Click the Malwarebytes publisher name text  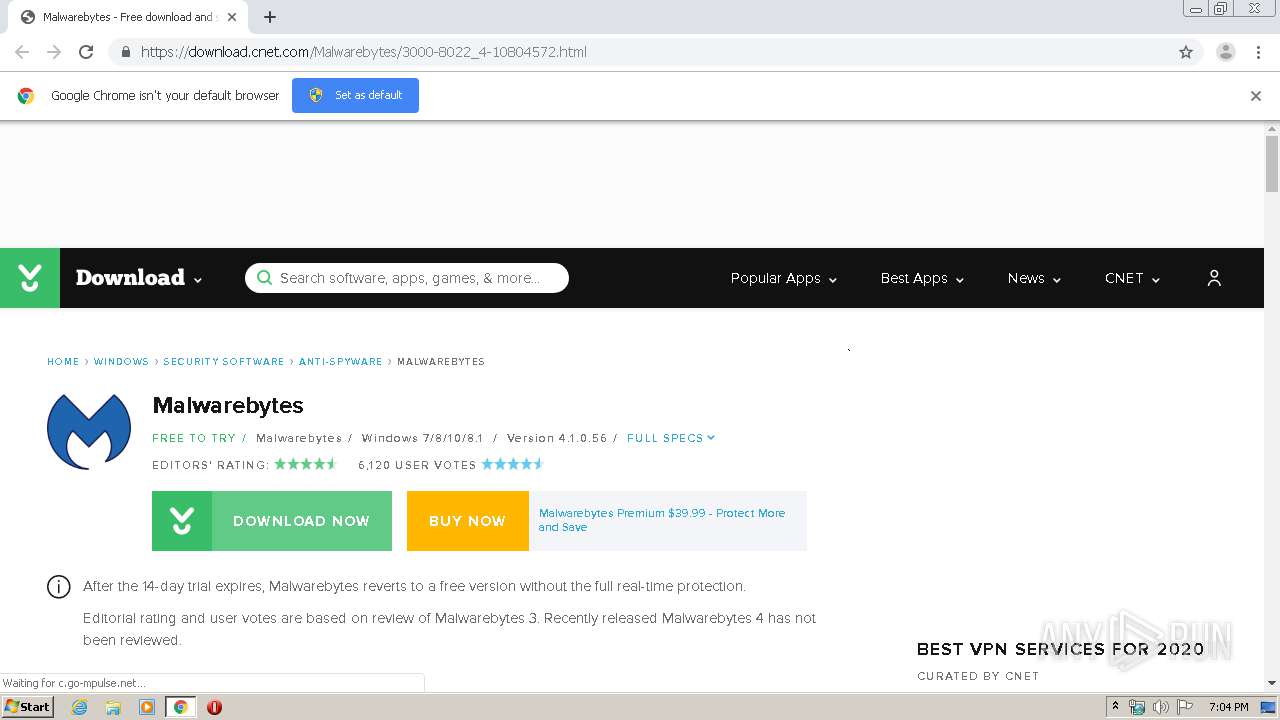pos(299,438)
